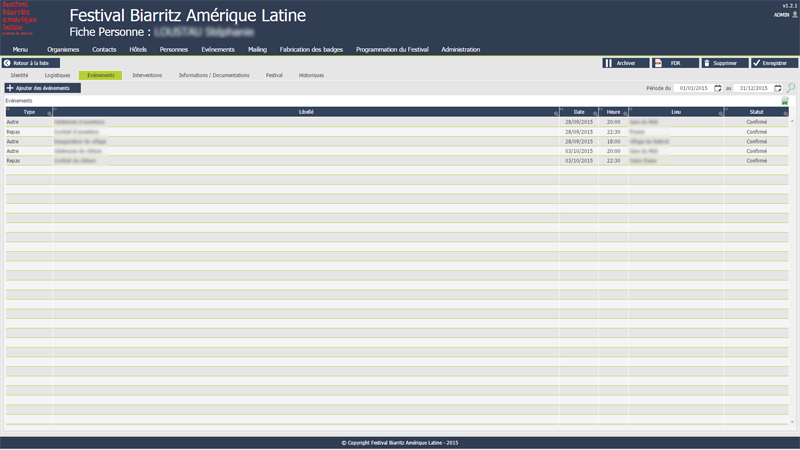This screenshot has height=450, width=800.
Task: Sort by the Lieu column header
Action: pos(676,112)
